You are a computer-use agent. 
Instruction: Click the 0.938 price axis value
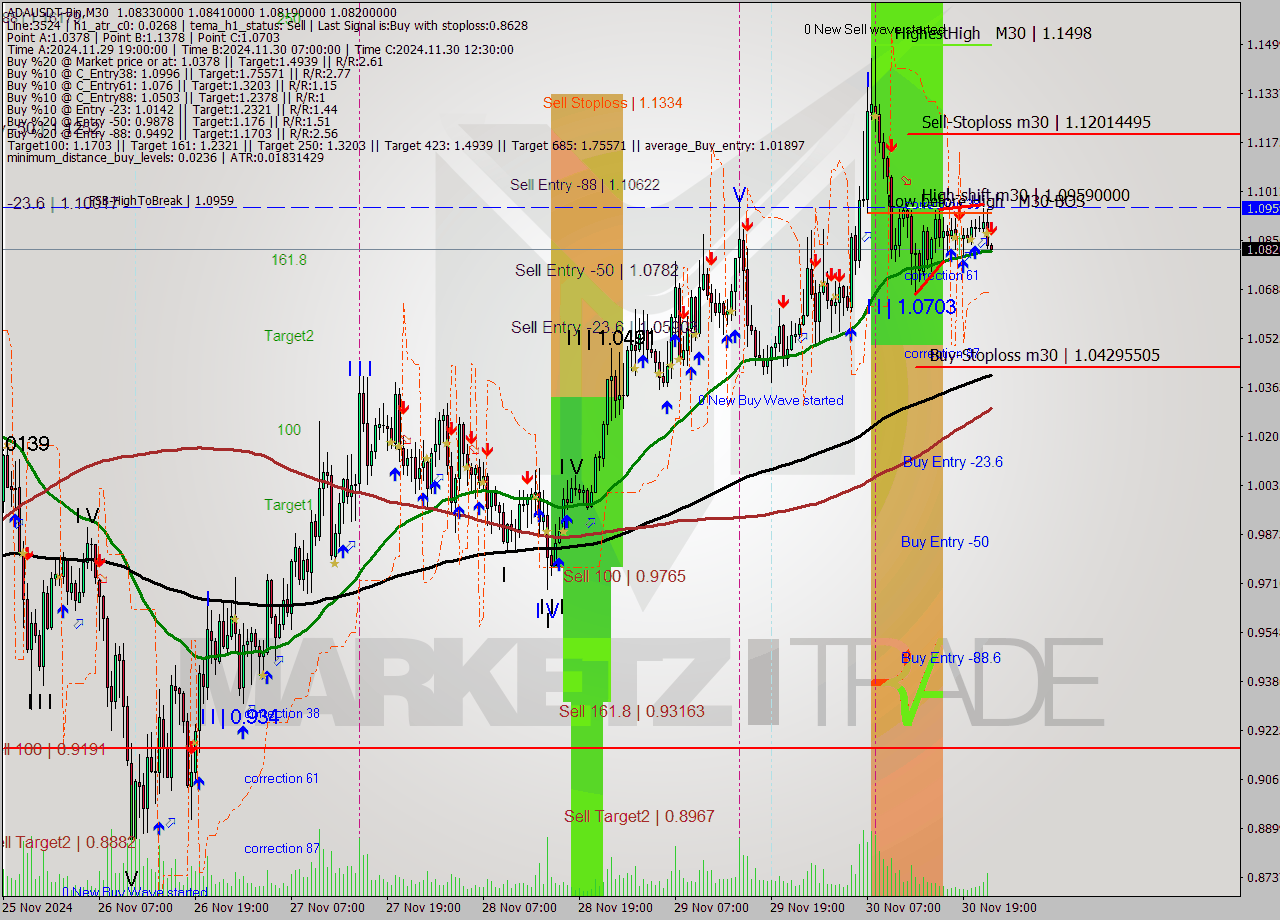click(x=1262, y=681)
